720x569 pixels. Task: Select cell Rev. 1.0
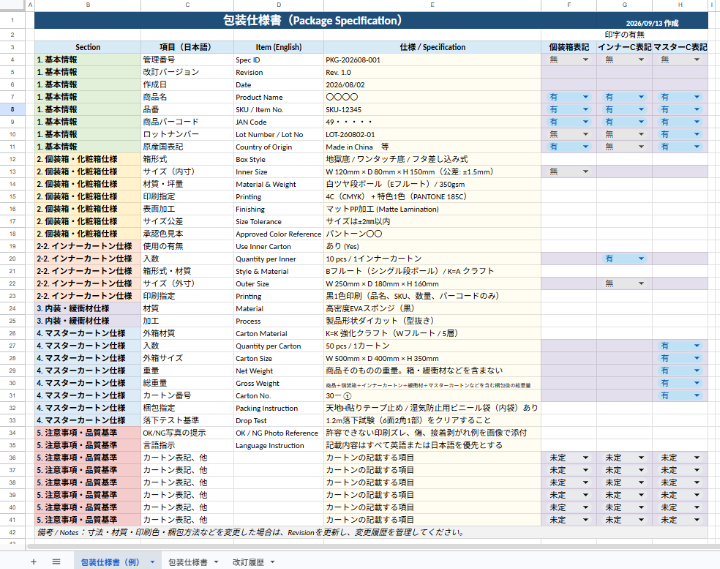432,72
